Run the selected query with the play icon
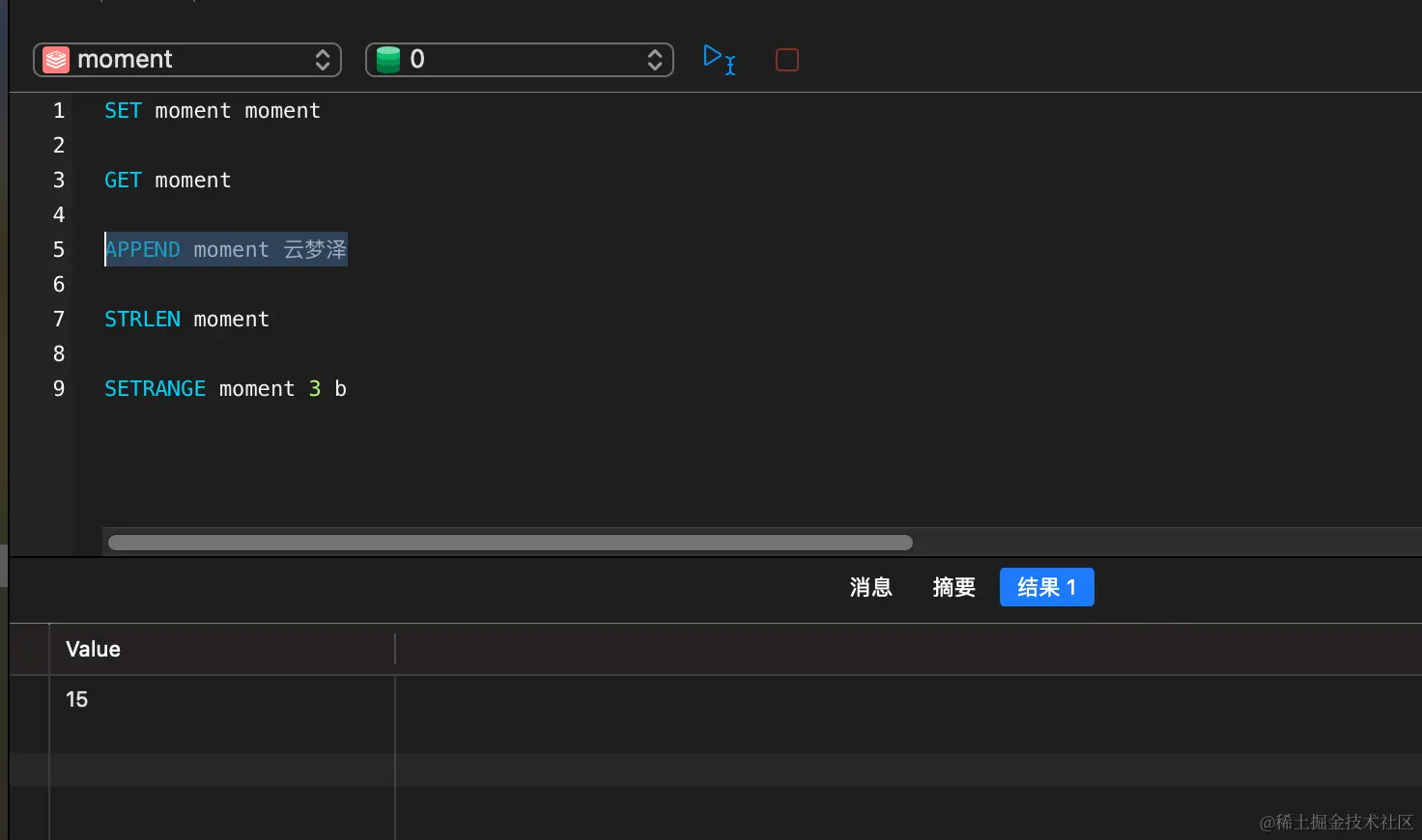1422x840 pixels. 719,59
